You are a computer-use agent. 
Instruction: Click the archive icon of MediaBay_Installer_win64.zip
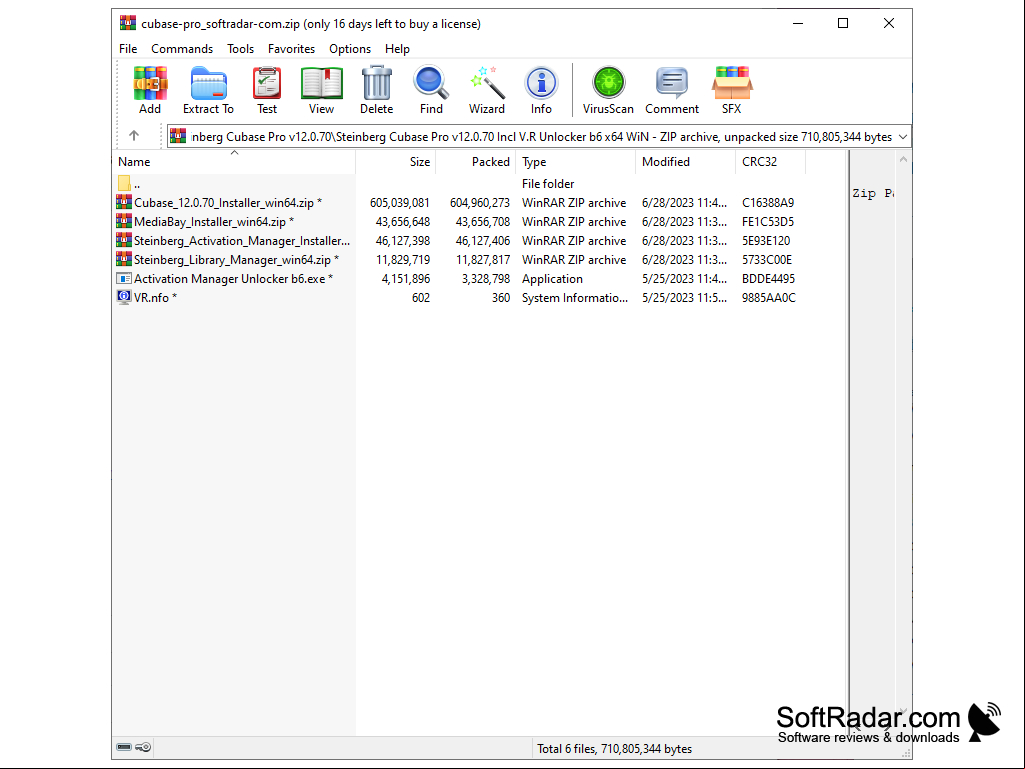[124, 221]
